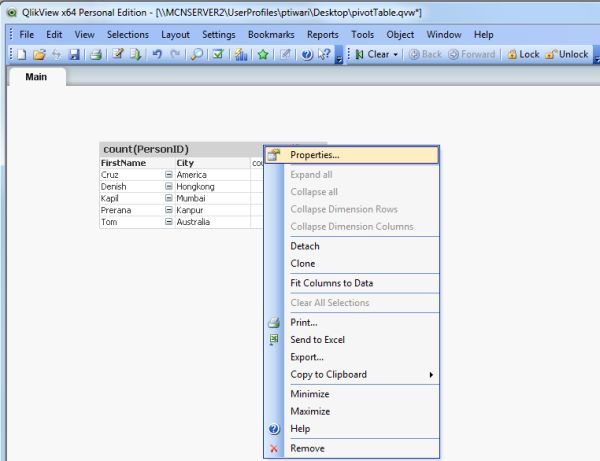Select Maximize in context menu
This screenshot has width=600, height=461.
tap(352, 412)
